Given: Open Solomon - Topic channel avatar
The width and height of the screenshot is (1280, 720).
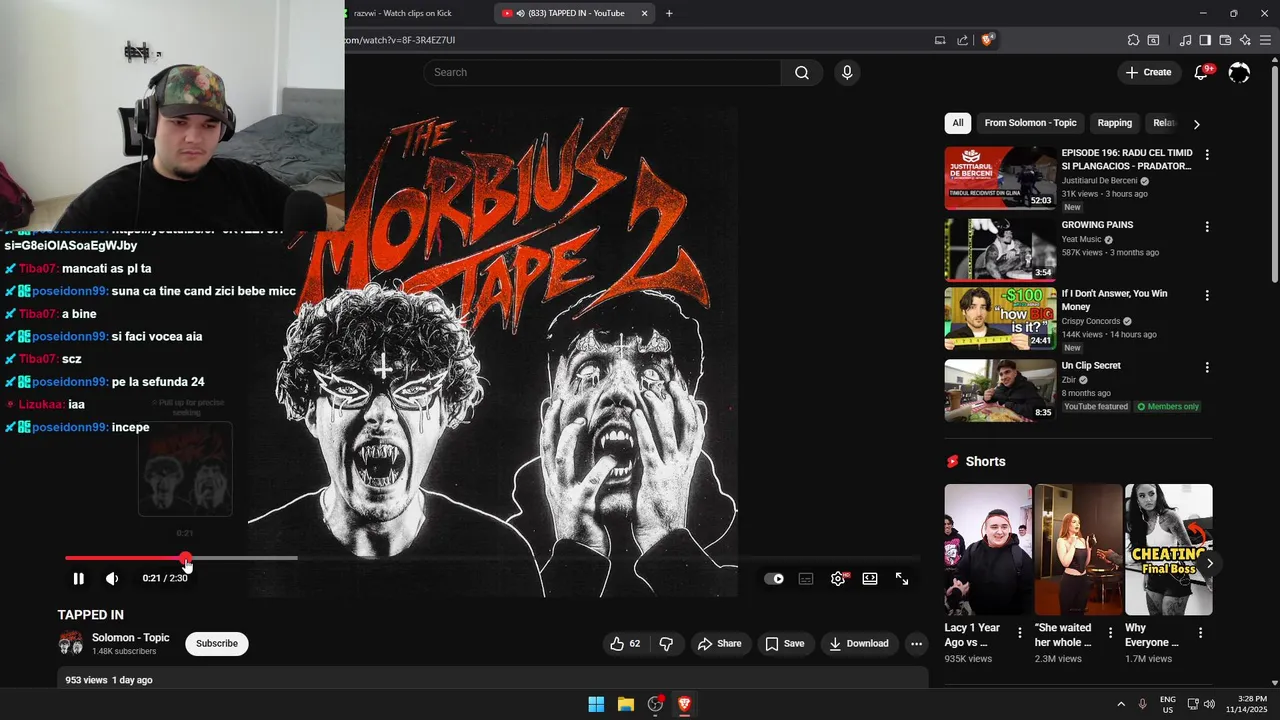Looking at the screenshot, I should pos(71,643).
